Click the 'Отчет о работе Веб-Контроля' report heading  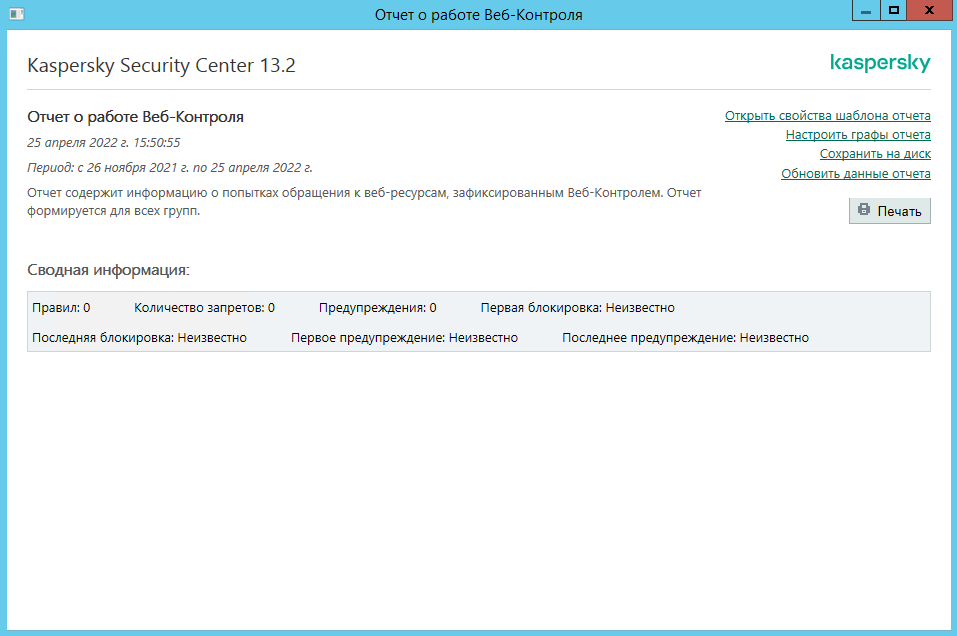click(x=135, y=117)
